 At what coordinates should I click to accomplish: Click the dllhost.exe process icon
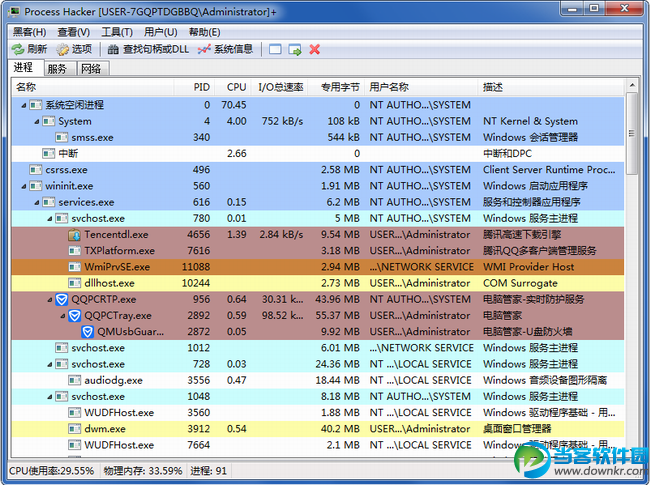pos(75,284)
